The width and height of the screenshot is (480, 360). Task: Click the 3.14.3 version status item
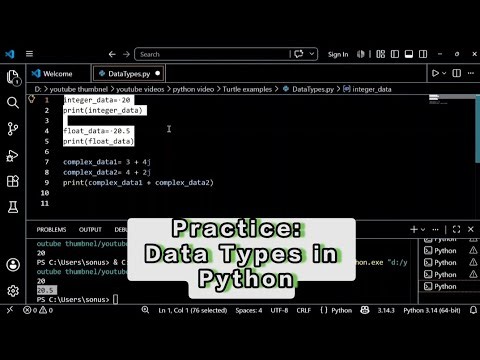point(386,310)
